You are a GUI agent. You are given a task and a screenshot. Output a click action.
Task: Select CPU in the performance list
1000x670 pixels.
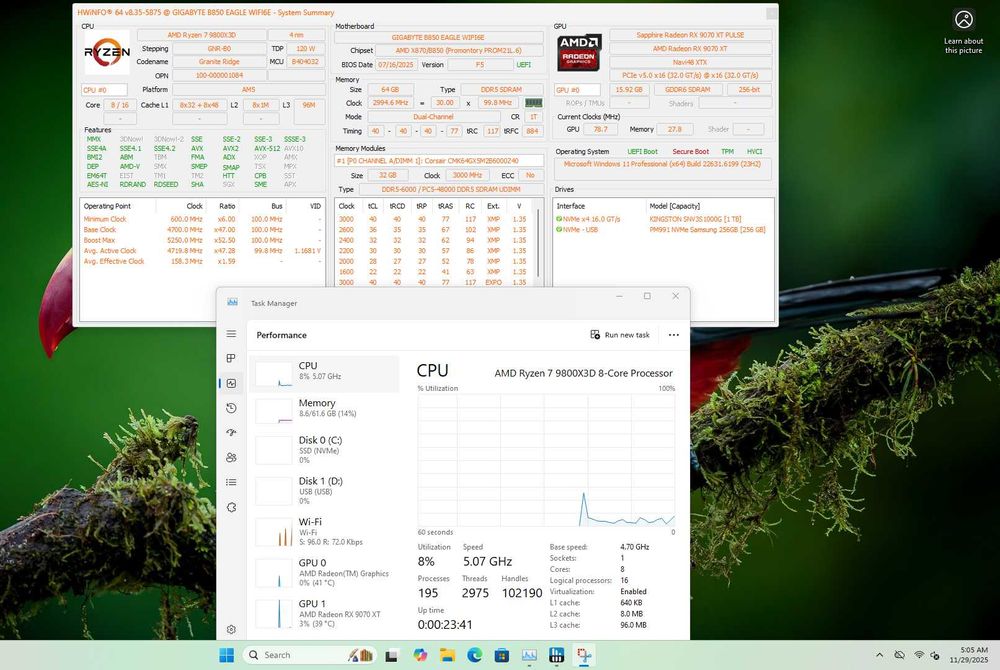pyautogui.click(x=325, y=374)
